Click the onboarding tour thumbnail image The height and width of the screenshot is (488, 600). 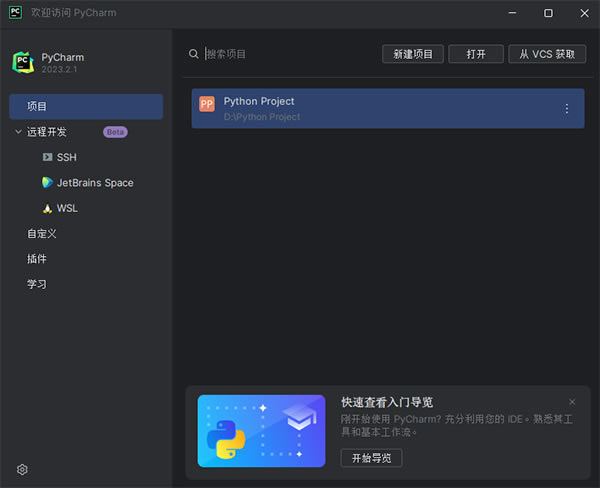pos(261,431)
